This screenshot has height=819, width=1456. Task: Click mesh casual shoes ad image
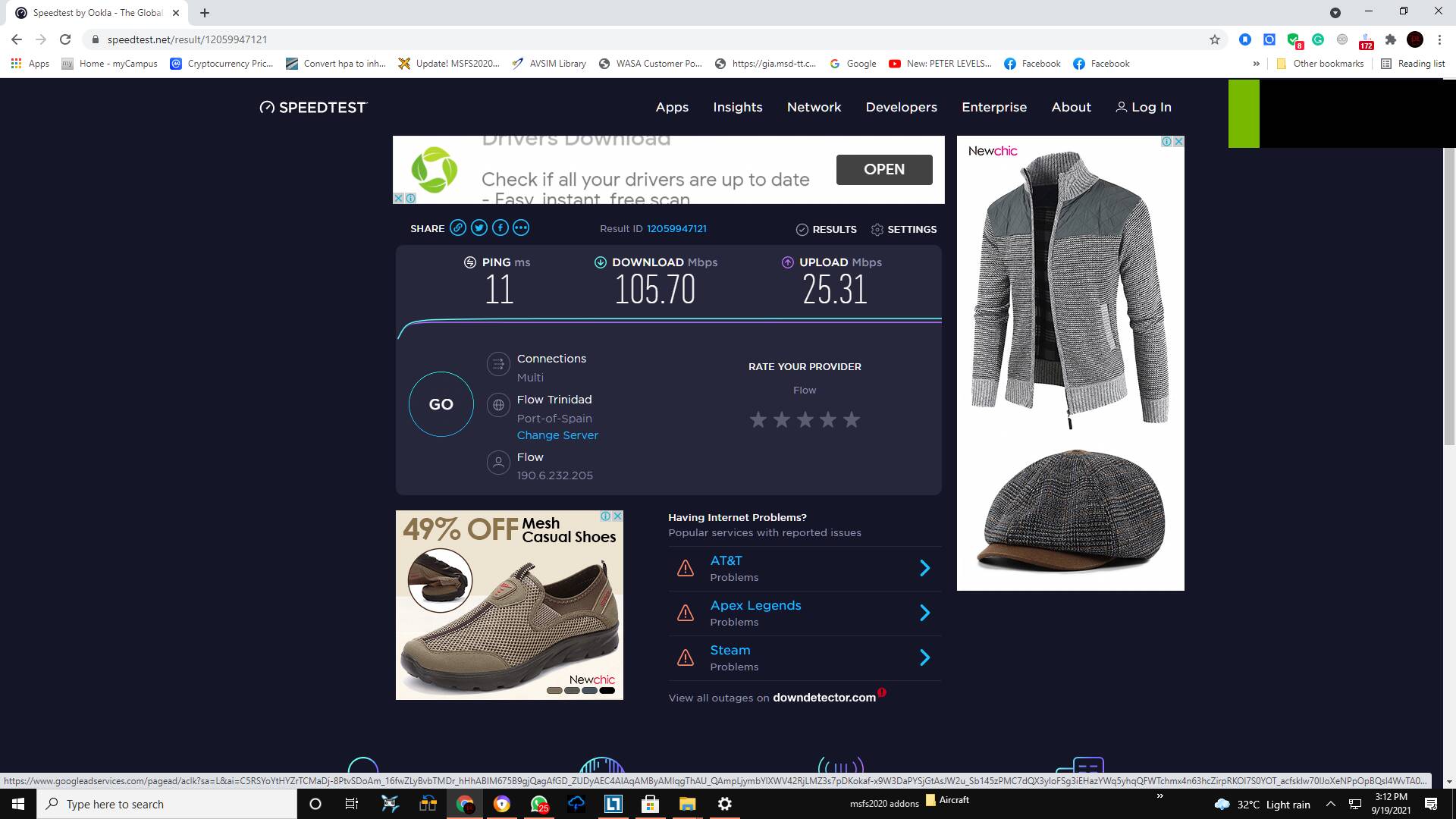tap(509, 604)
